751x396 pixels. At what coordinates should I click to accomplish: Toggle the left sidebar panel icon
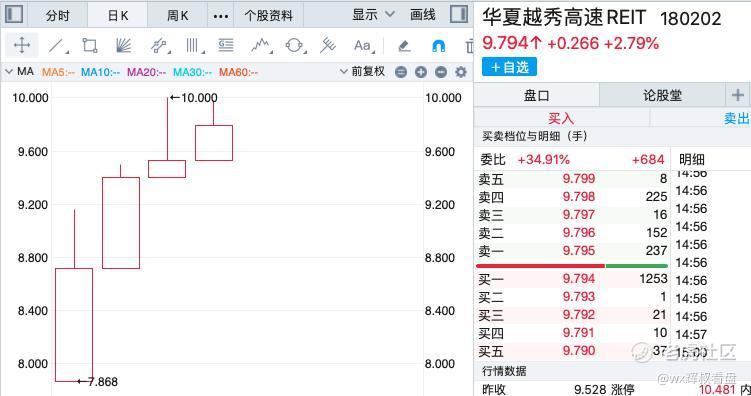pyautogui.click(x=14, y=14)
